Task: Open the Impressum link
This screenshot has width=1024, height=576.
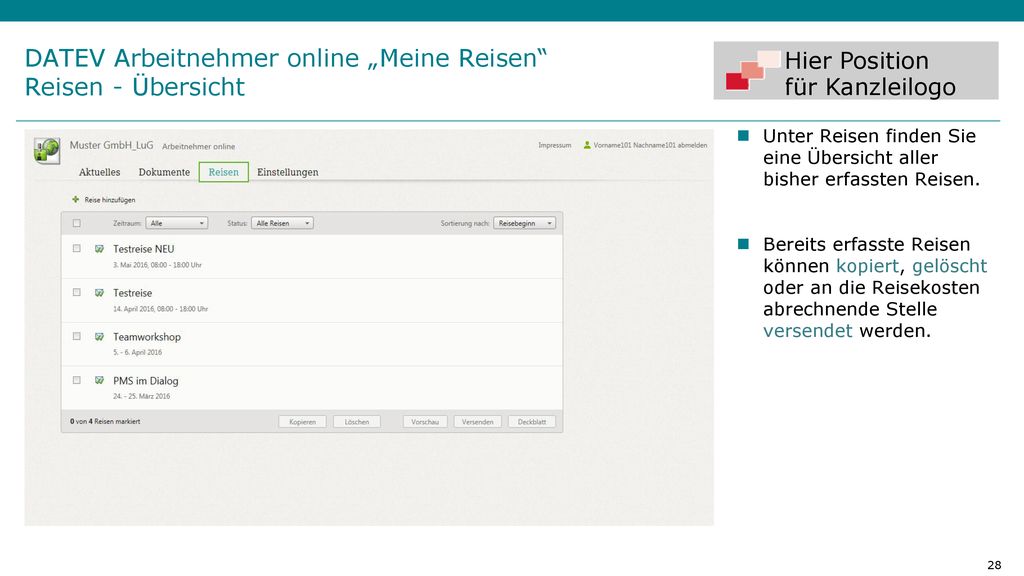Action: (554, 145)
